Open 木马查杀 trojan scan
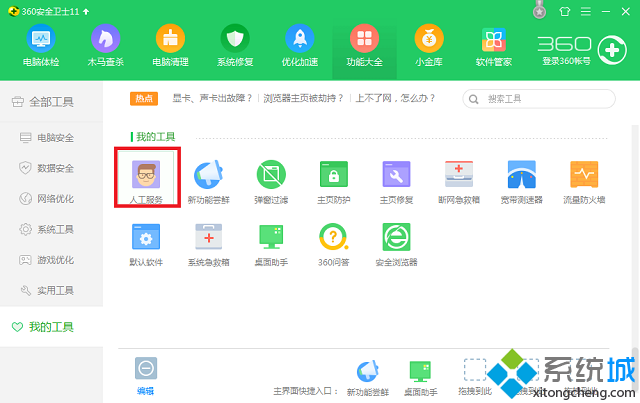Viewport: 640px width, 403px height. click(x=105, y=45)
